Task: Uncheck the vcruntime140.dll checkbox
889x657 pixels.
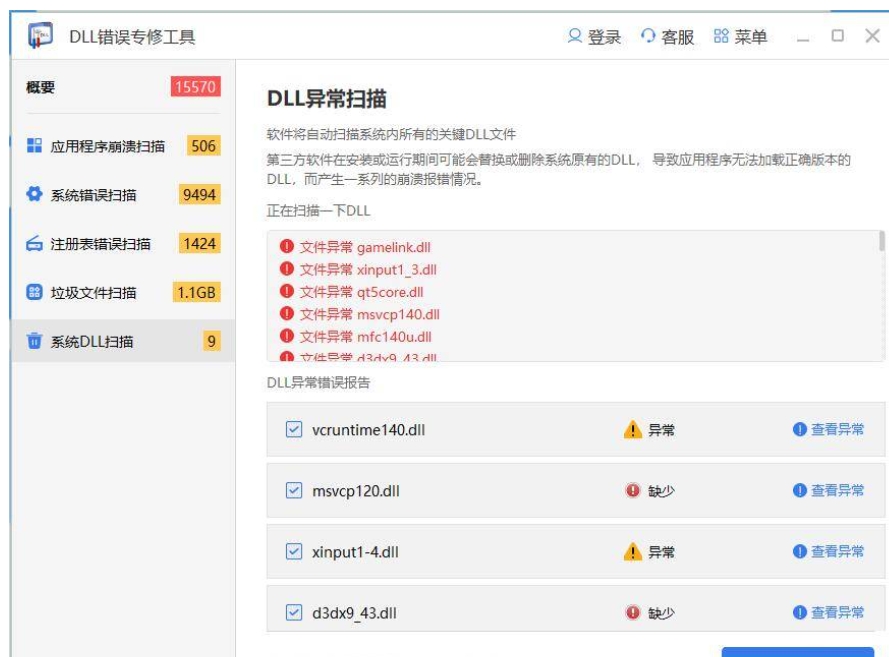Action: (x=294, y=429)
